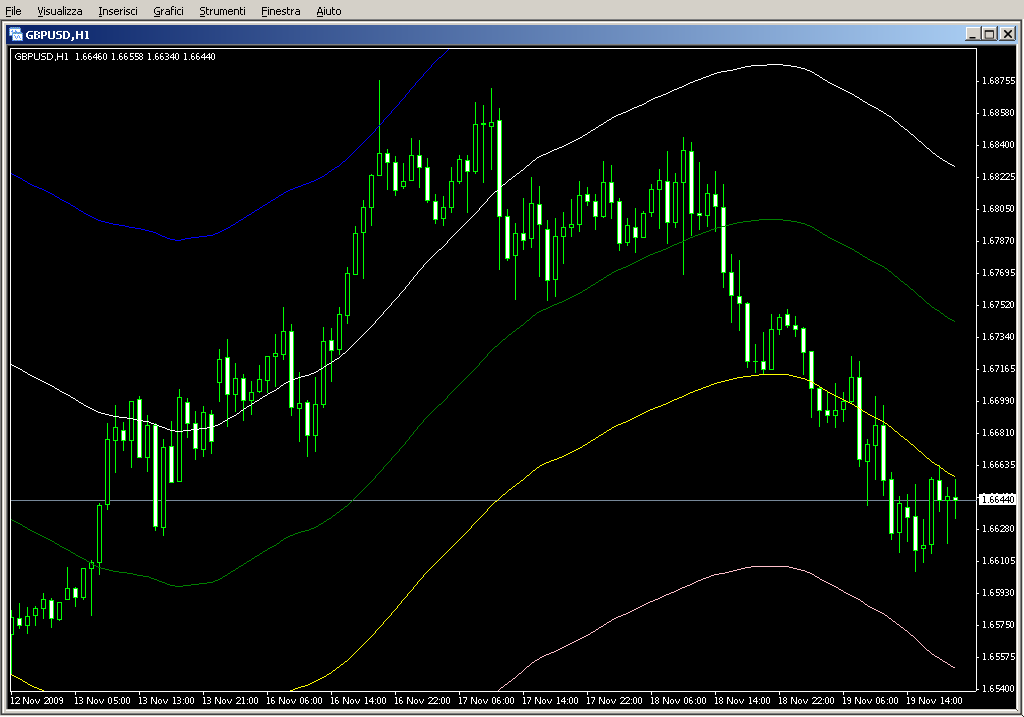Click price scale value 1.66105
Viewport: 1024px width, 717px height.
[999, 561]
